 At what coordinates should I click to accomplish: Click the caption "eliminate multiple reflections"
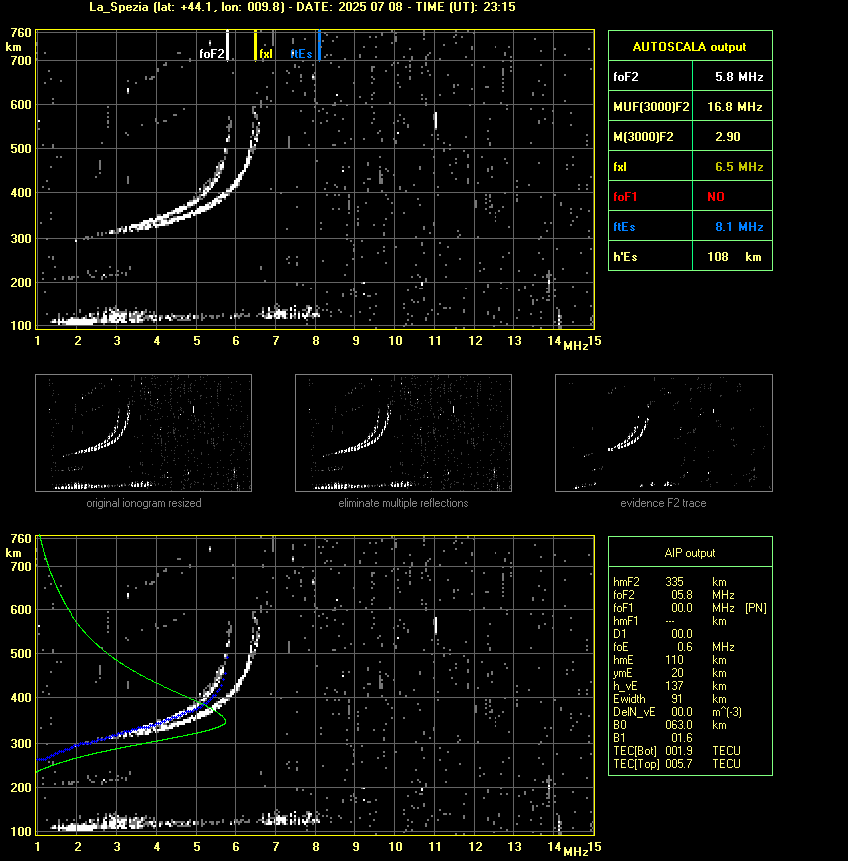click(403, 503)
